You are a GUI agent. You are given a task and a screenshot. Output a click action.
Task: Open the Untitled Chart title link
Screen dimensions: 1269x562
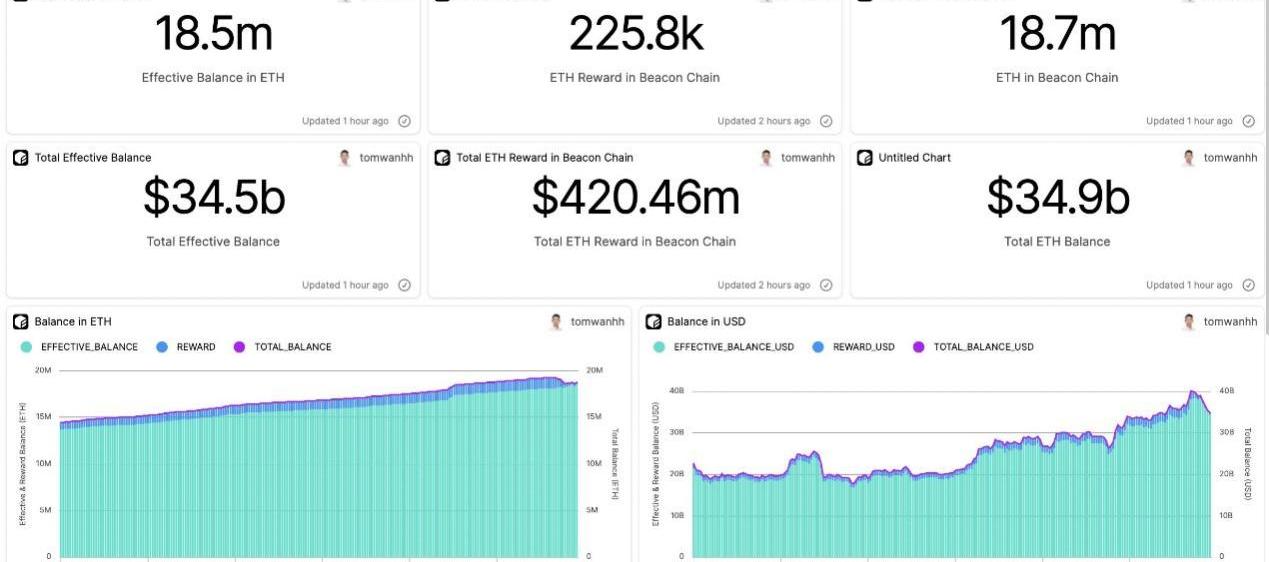click(914, 158)
